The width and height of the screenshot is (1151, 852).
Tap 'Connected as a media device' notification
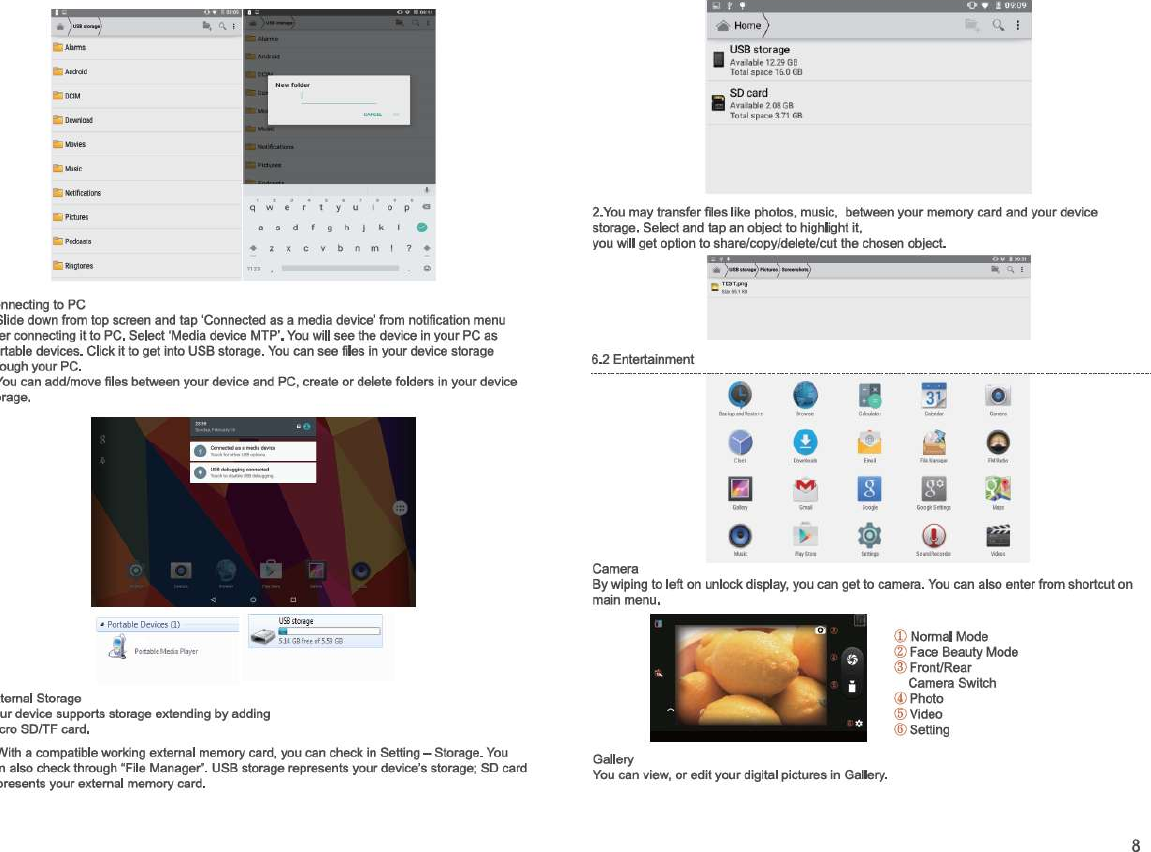point(253,451)
